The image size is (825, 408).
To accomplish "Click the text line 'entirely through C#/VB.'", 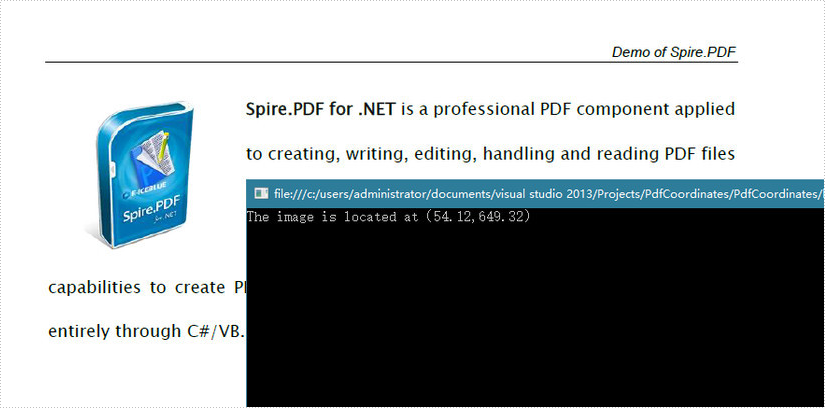I will [x=146, y=332].
